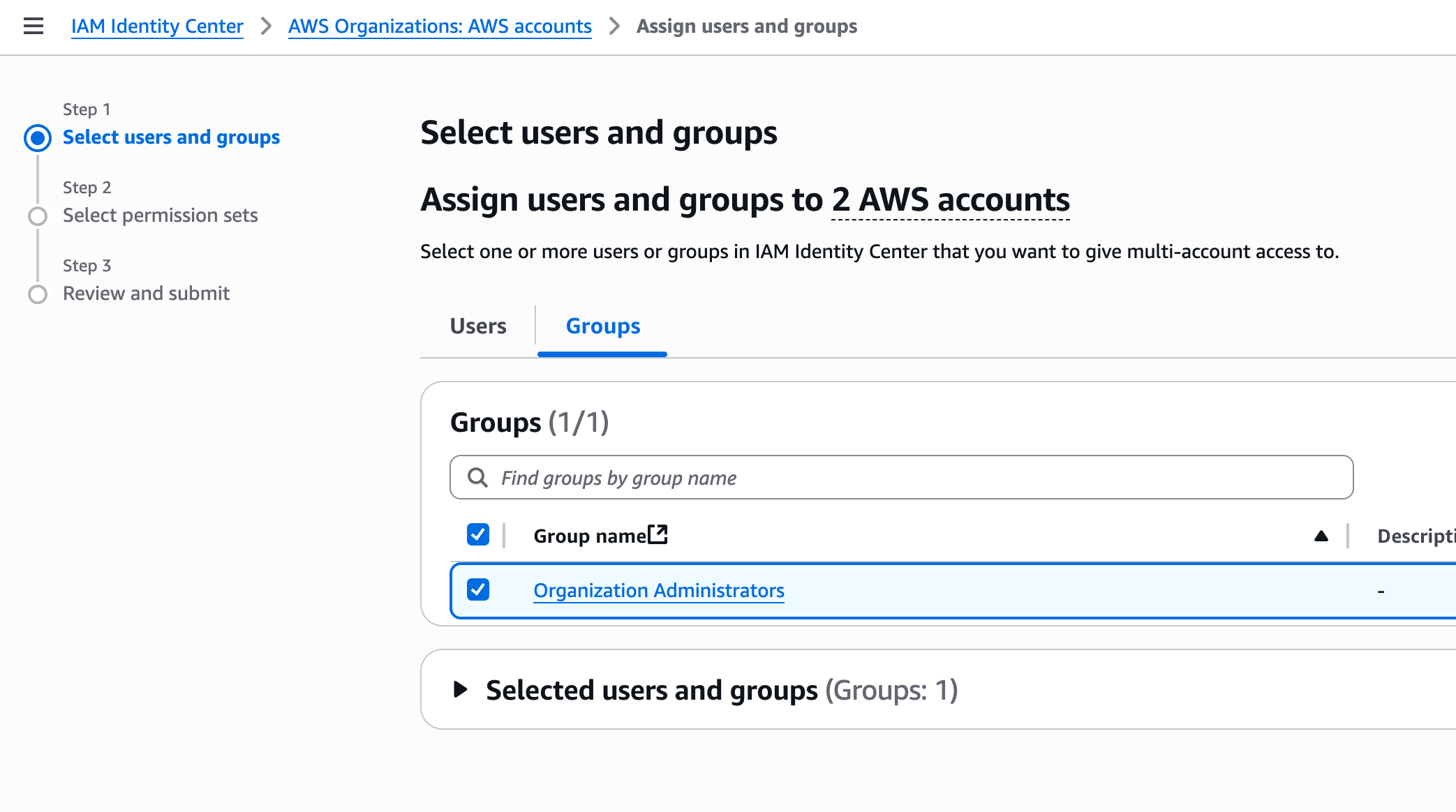This screenshot has width=1456, height=812.
Task: Open Organization Administrators group link
Action: [659, 591]
